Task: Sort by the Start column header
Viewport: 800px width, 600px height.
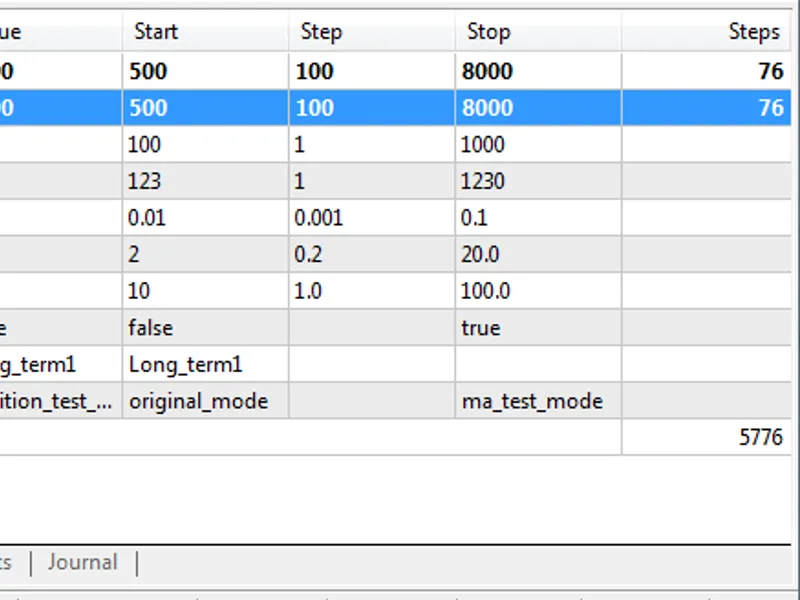Action: tap(206, 32)
